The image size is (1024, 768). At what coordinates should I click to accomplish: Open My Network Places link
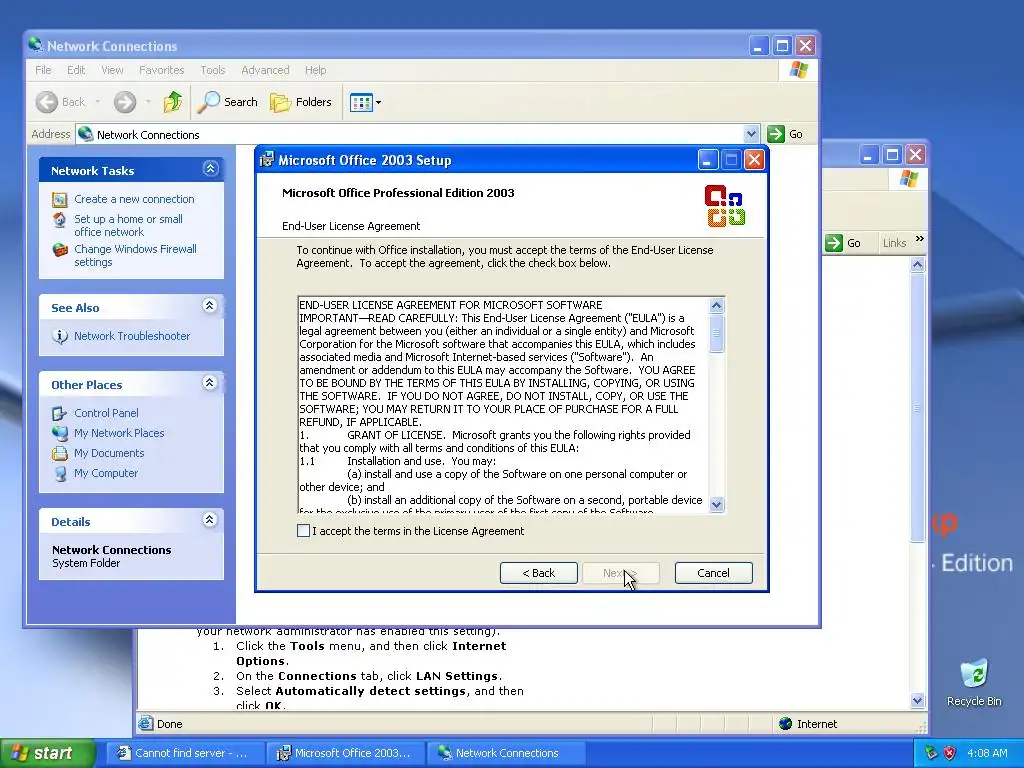119,433
